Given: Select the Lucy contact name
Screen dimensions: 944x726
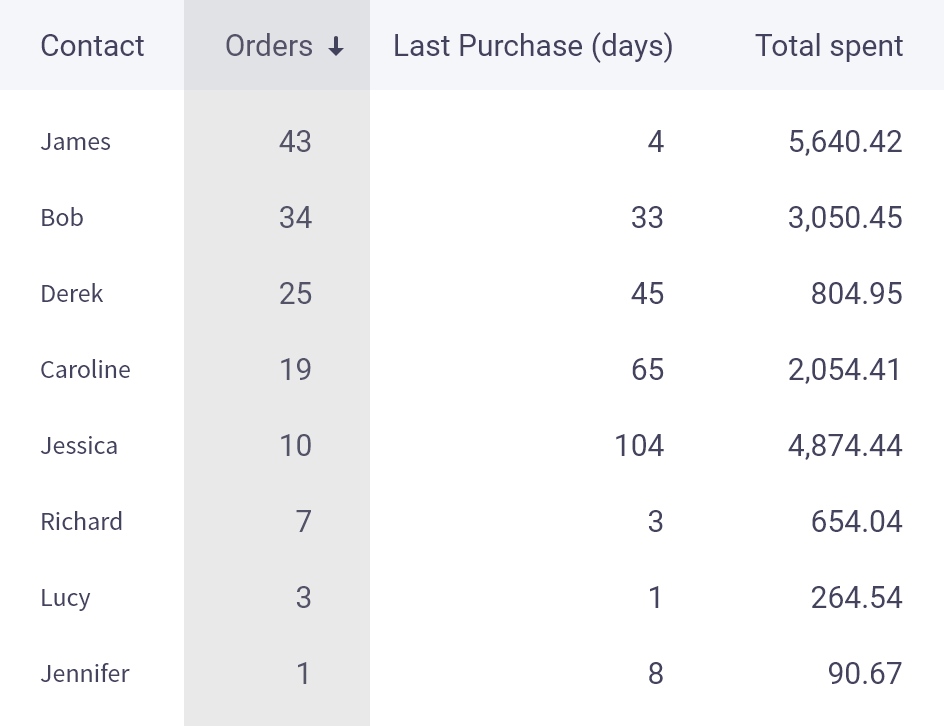Looking at the screenshot, I should (x=65, y=598).
